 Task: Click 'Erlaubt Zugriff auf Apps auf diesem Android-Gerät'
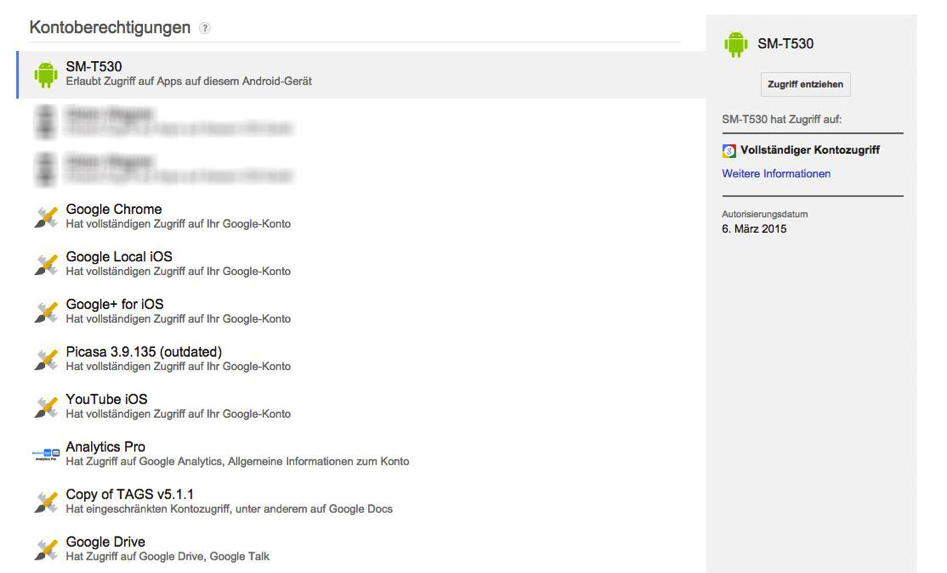click(188, 82)
